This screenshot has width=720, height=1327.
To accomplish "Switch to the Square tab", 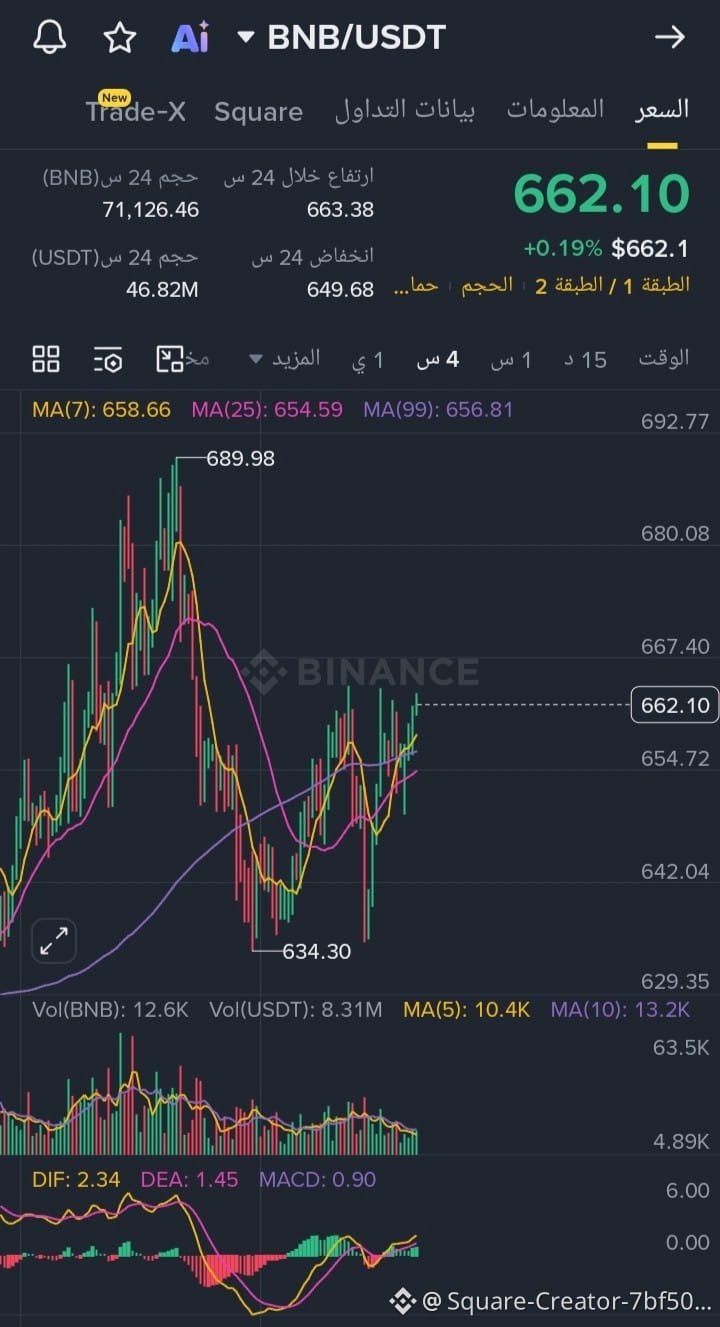I will point(258,111).
